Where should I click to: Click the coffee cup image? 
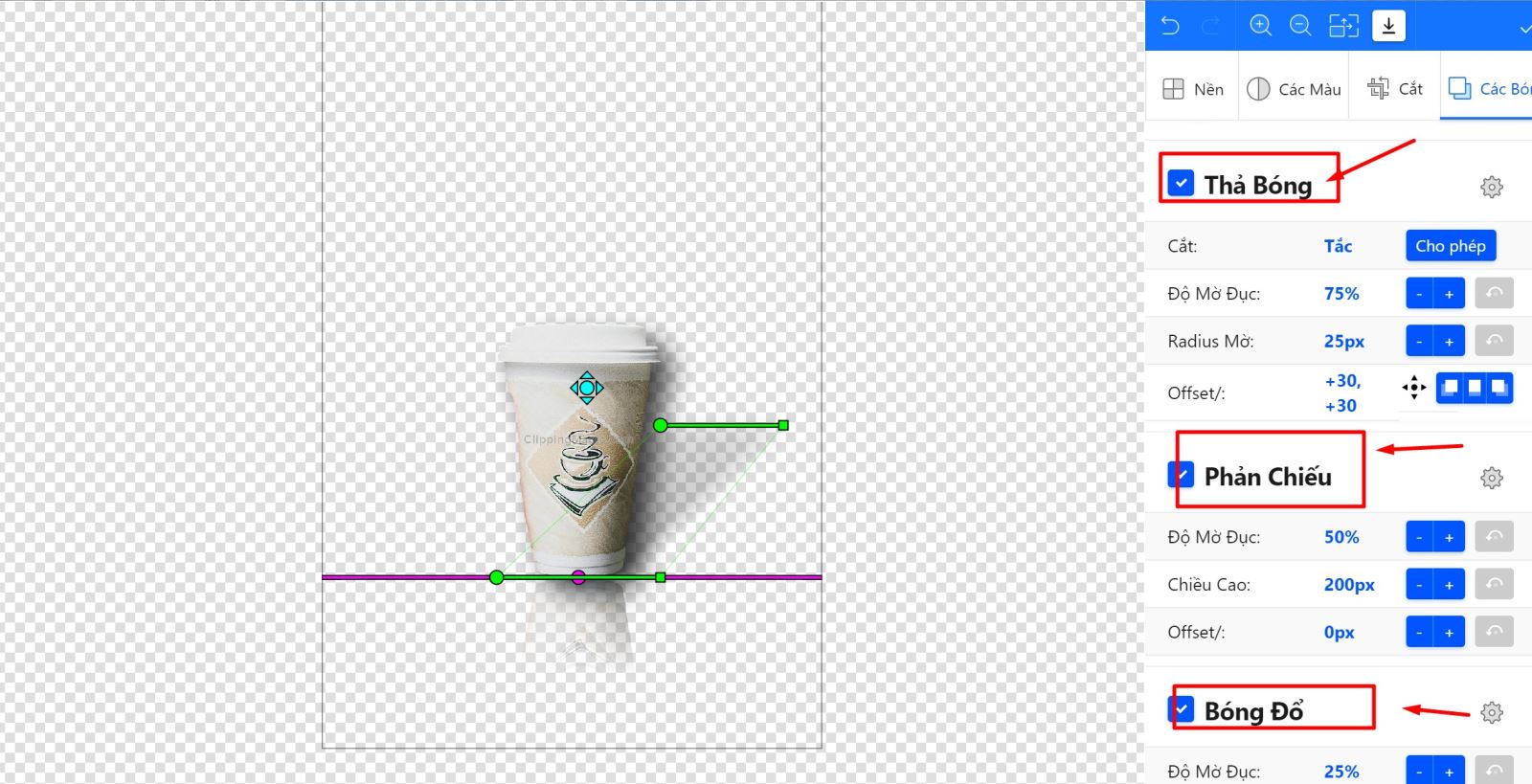[x=579, y=450]
